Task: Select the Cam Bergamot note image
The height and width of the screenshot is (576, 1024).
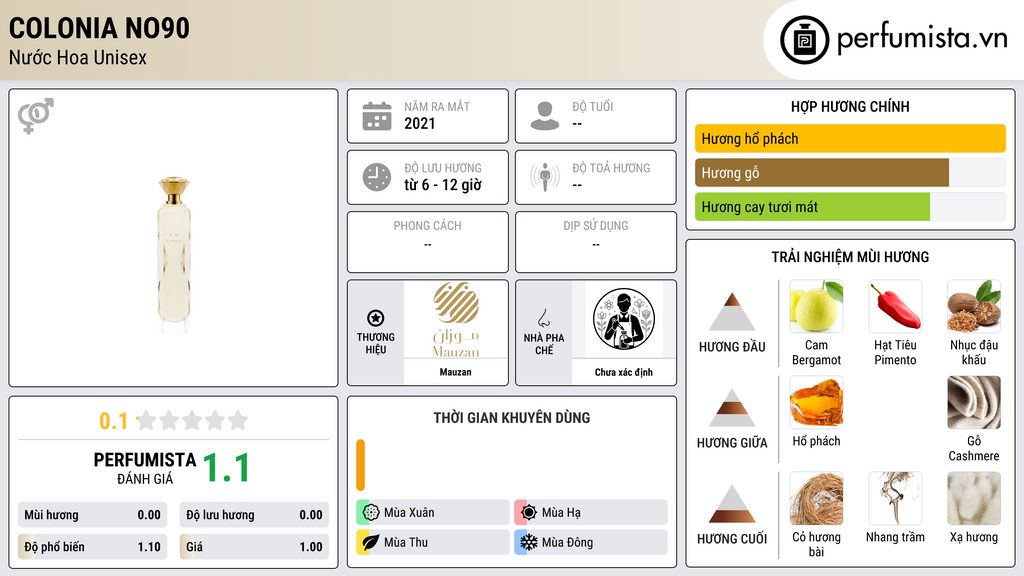Action: pos(816,306)
